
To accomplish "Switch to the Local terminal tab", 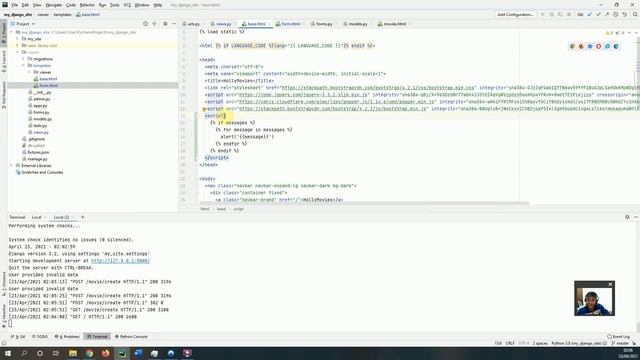I will click(x=37, y=217).
